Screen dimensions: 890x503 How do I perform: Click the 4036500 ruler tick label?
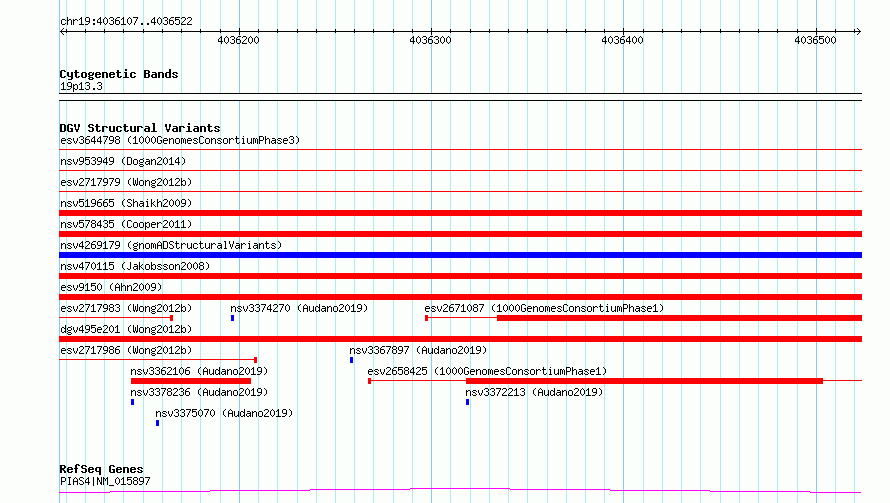pos(815,40)
